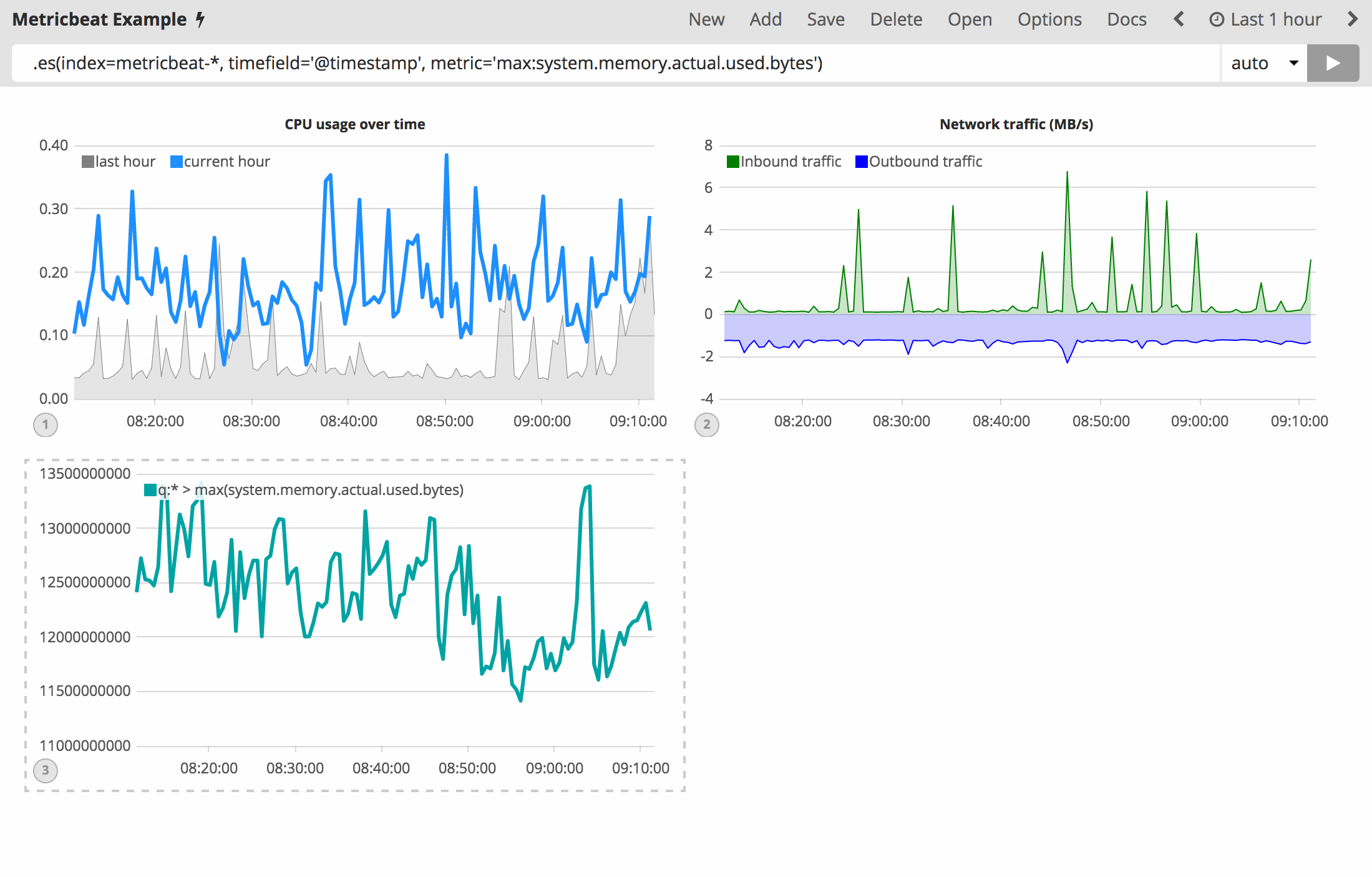Open the 'Last 1 hour' time picker
The image size is (1372, 877).
coord(1275,19)
